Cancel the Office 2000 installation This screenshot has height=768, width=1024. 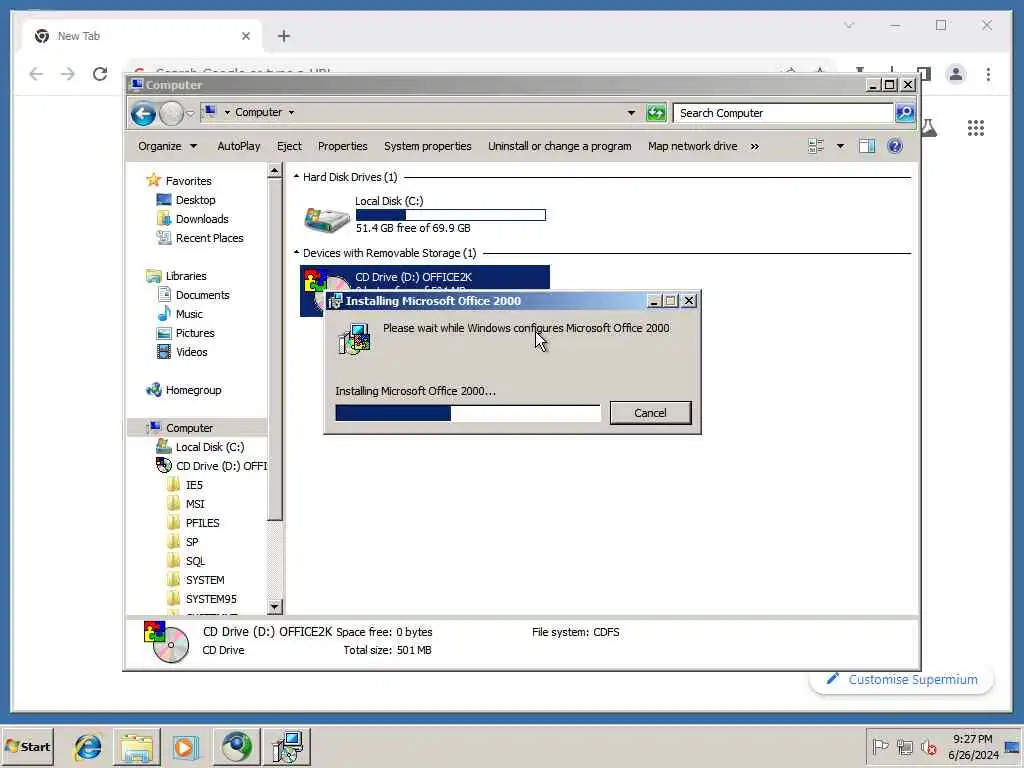click(650, 413)
